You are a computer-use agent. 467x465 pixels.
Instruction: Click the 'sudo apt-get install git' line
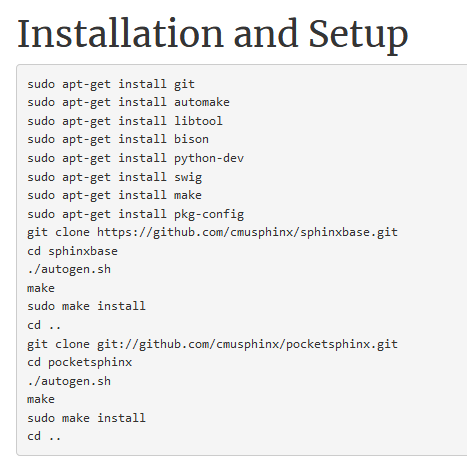click(x=111, y=84)
